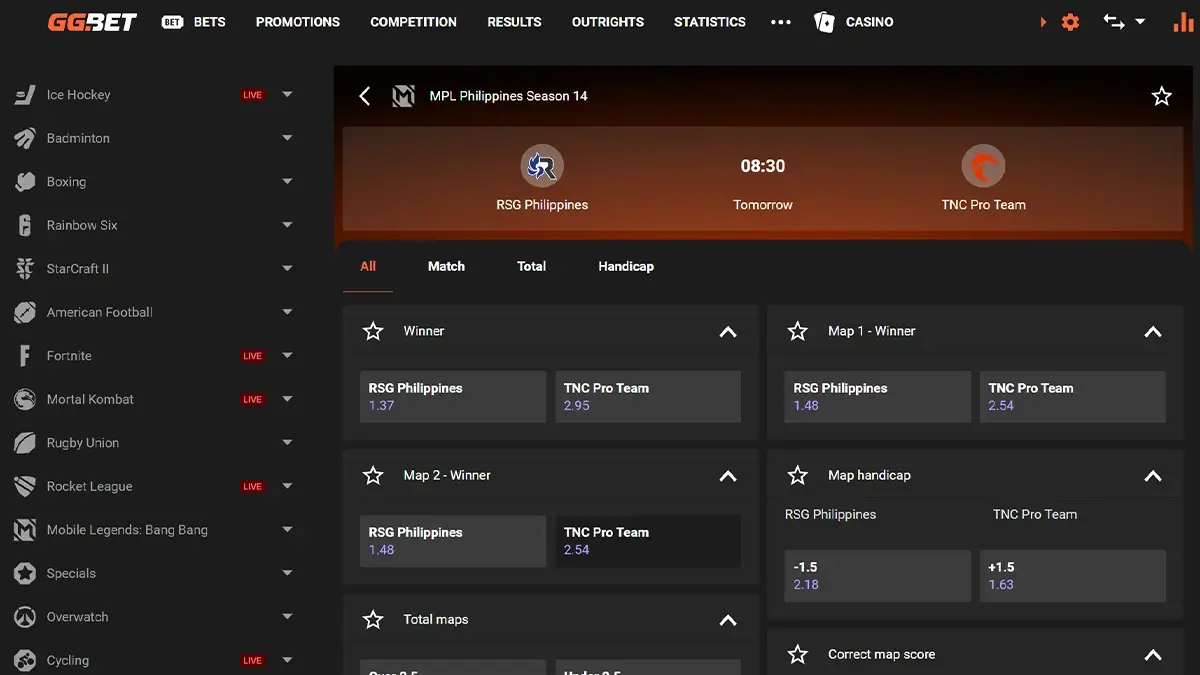Select handicap +1.5 at 1.63
This screenshot has width=1200, height=675.
click(x=1073, y=576)
